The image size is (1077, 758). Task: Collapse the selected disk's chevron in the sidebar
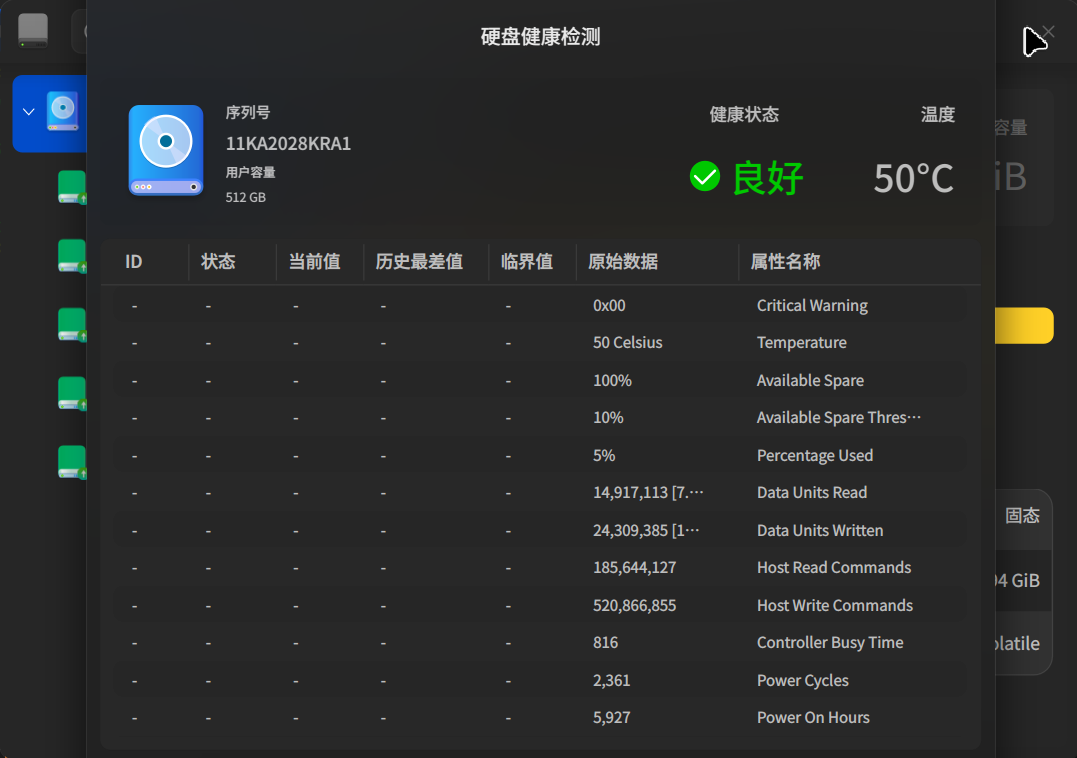click(x=29, y=111)
